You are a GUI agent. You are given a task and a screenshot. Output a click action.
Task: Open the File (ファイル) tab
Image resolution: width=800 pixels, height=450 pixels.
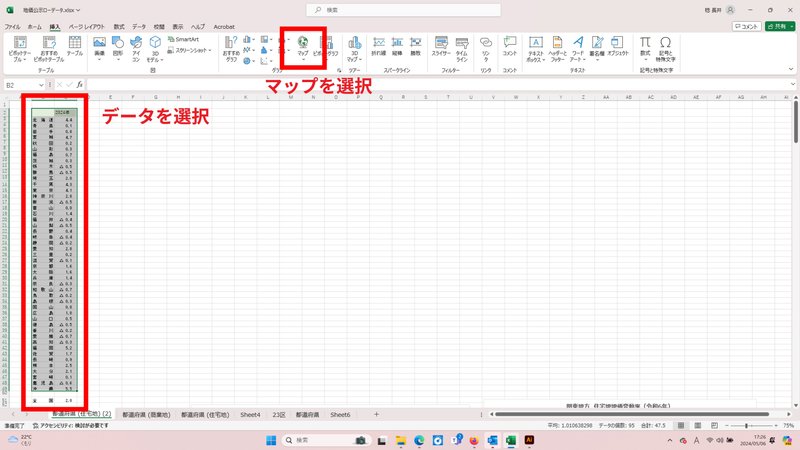pyautogui.click(x=12, y=27)
